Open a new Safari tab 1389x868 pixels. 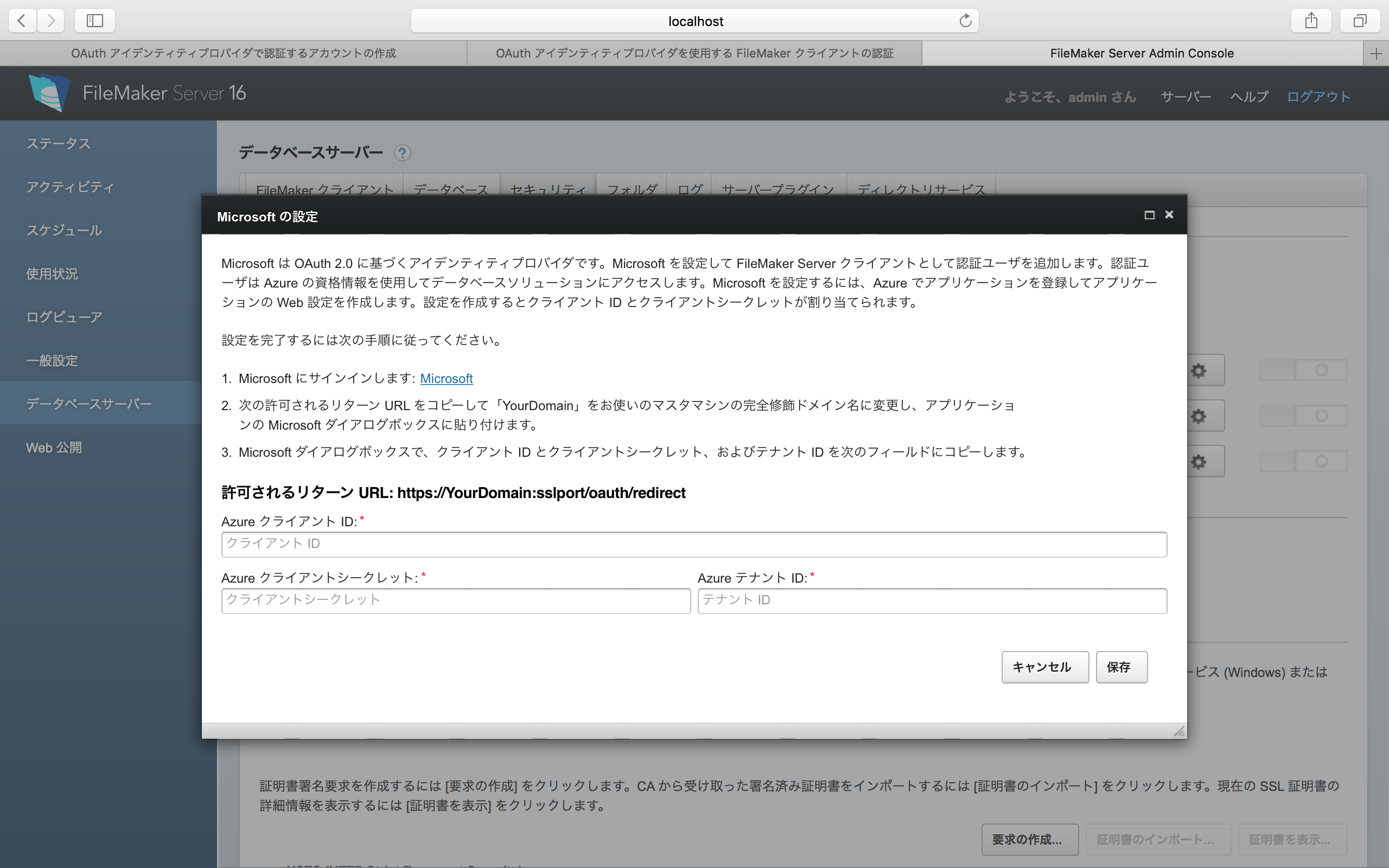click(x=1376, y=53)
